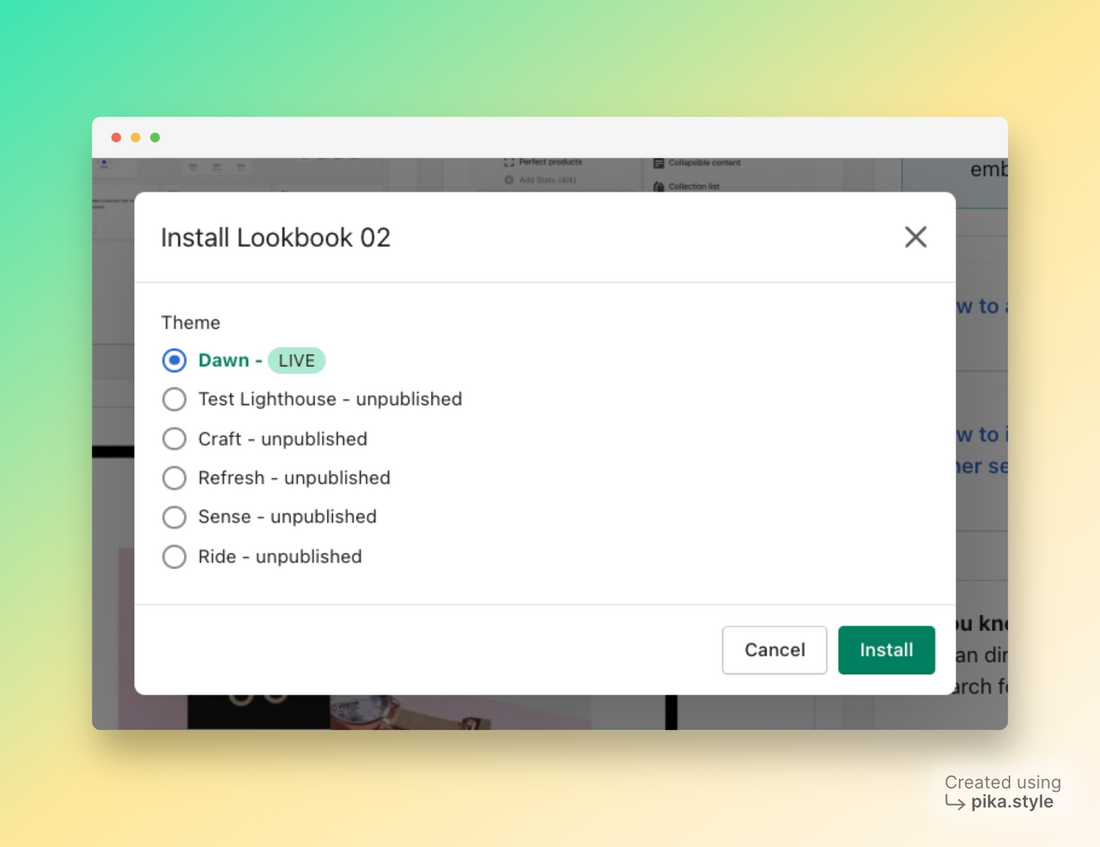Click the Collapsible content section icon
This screenshot has width=1100, height=847.
659,163
